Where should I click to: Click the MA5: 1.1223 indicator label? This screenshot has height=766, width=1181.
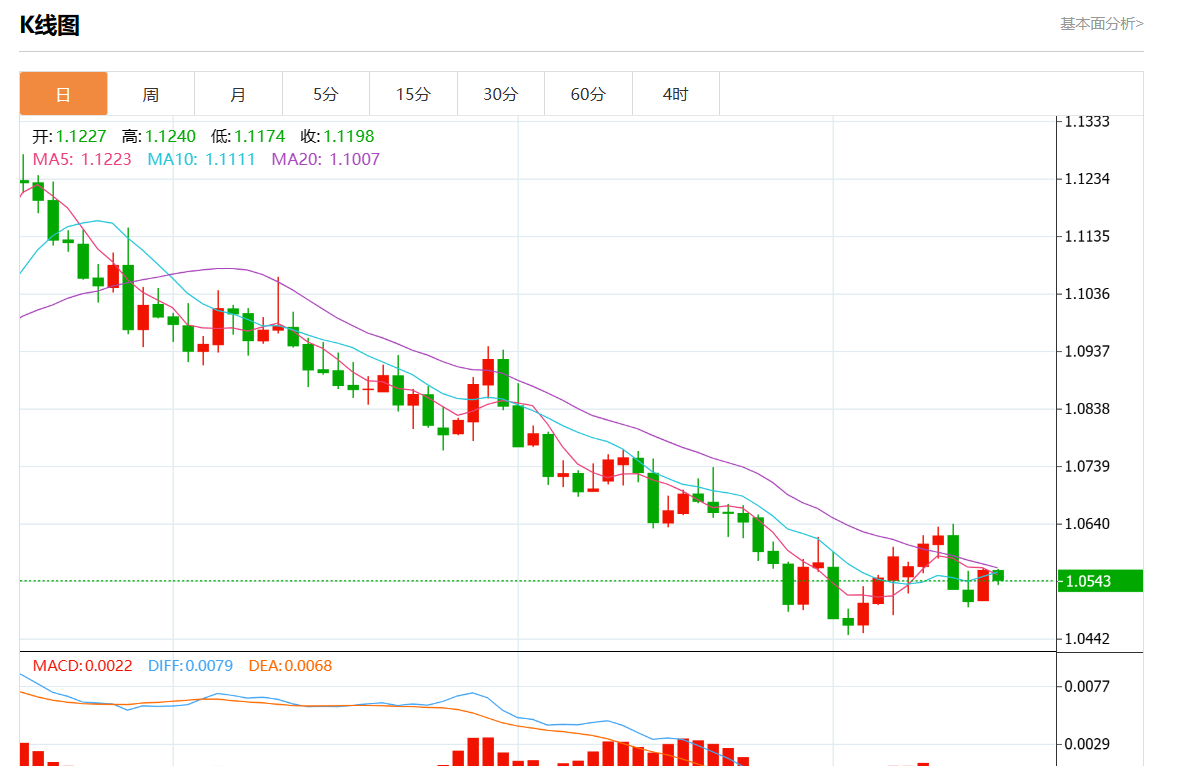pos(82,160)
